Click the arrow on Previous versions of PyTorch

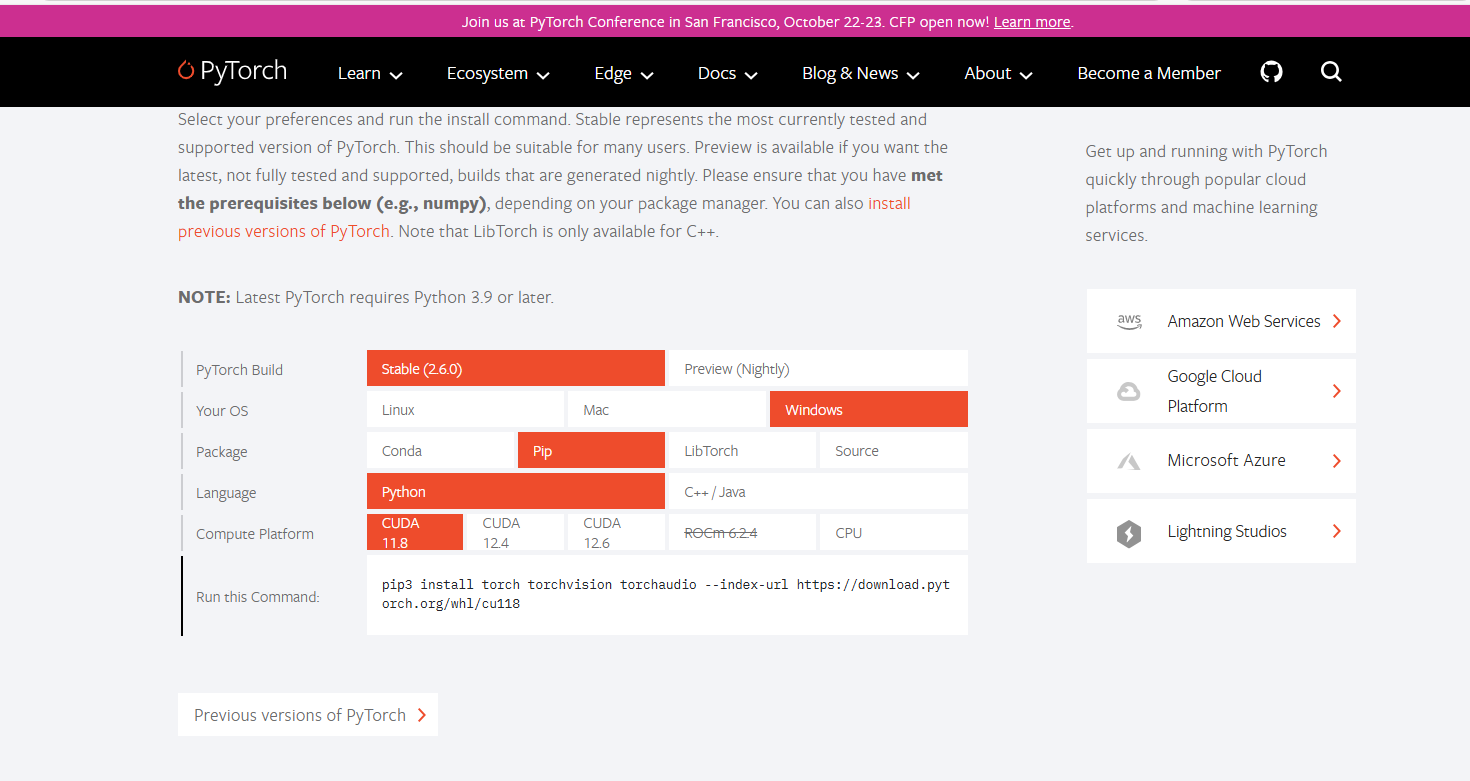click(x=422, y=715)
